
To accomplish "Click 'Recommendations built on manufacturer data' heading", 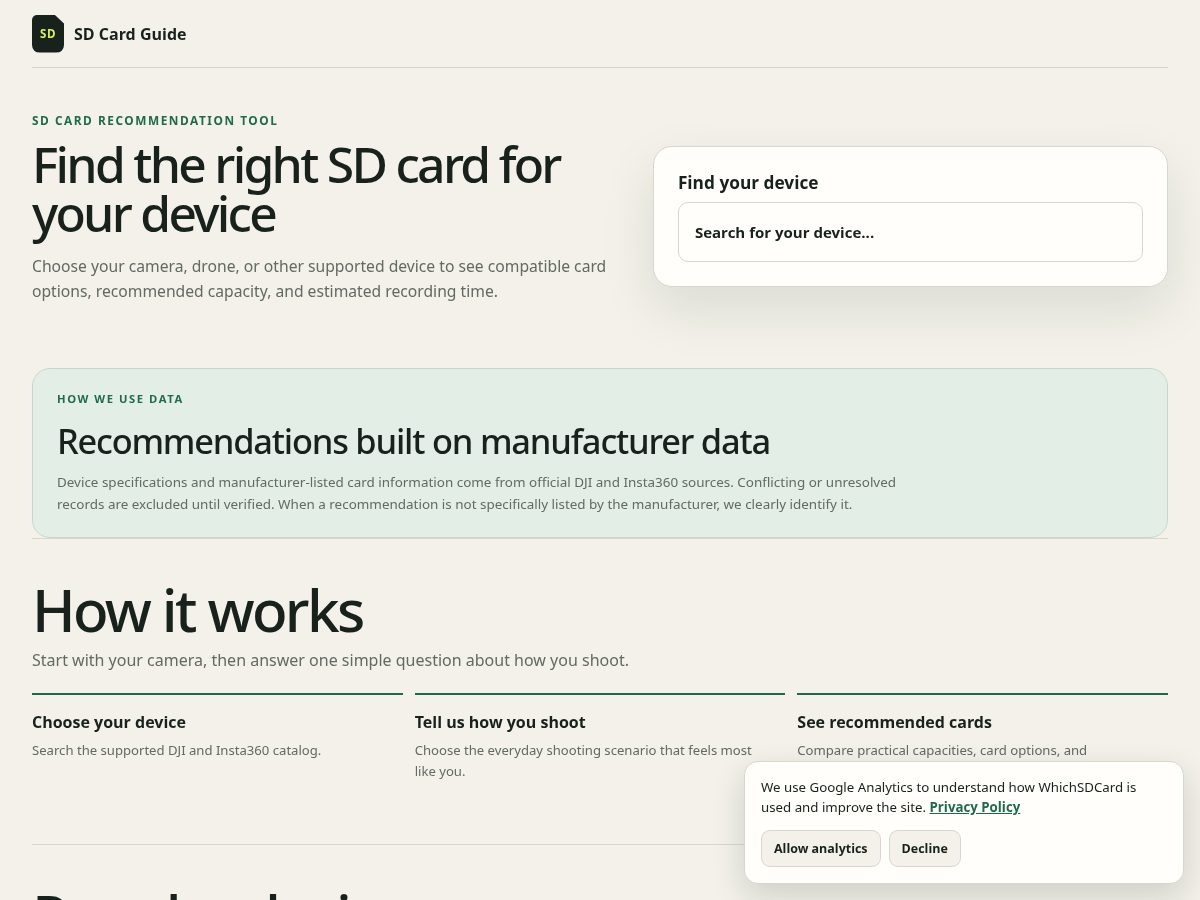I will click(413, 441).
